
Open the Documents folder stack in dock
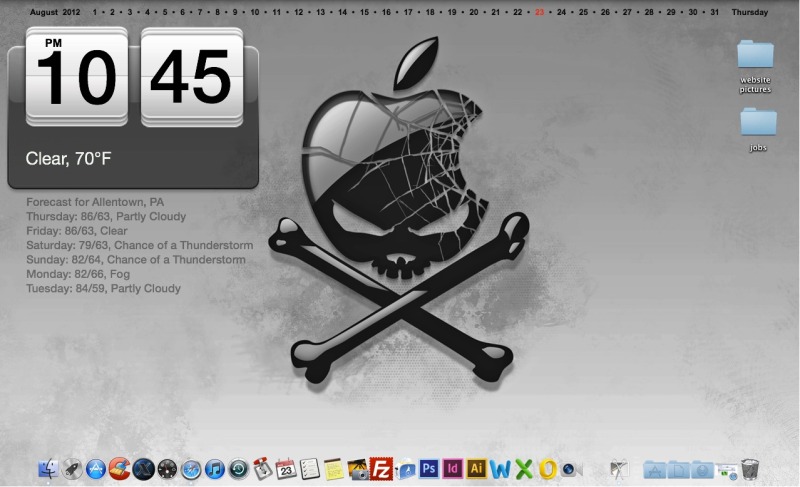[679, 470]
